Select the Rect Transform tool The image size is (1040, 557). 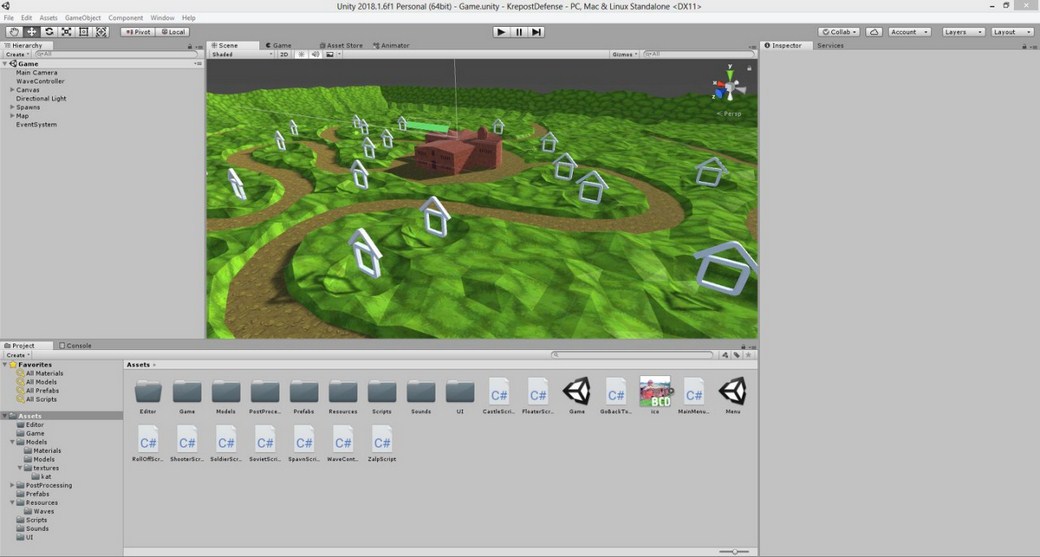pos(83,32)
